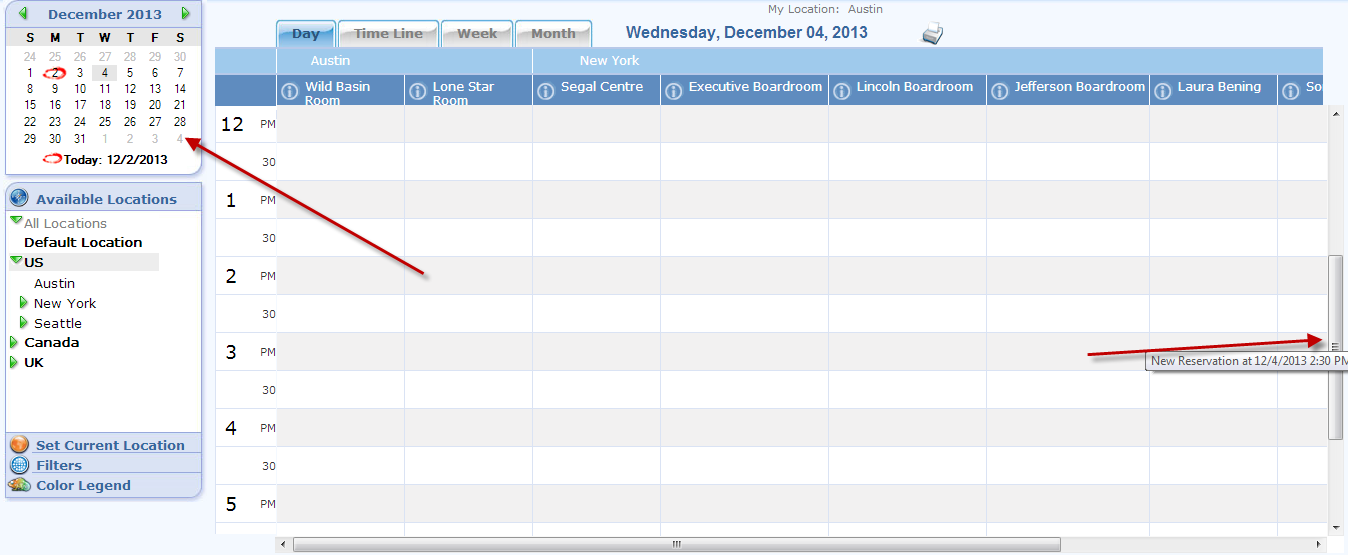Screen dimensions: 1348x555
Task: Click Set Current Location link
Action: tap(110, 446)
